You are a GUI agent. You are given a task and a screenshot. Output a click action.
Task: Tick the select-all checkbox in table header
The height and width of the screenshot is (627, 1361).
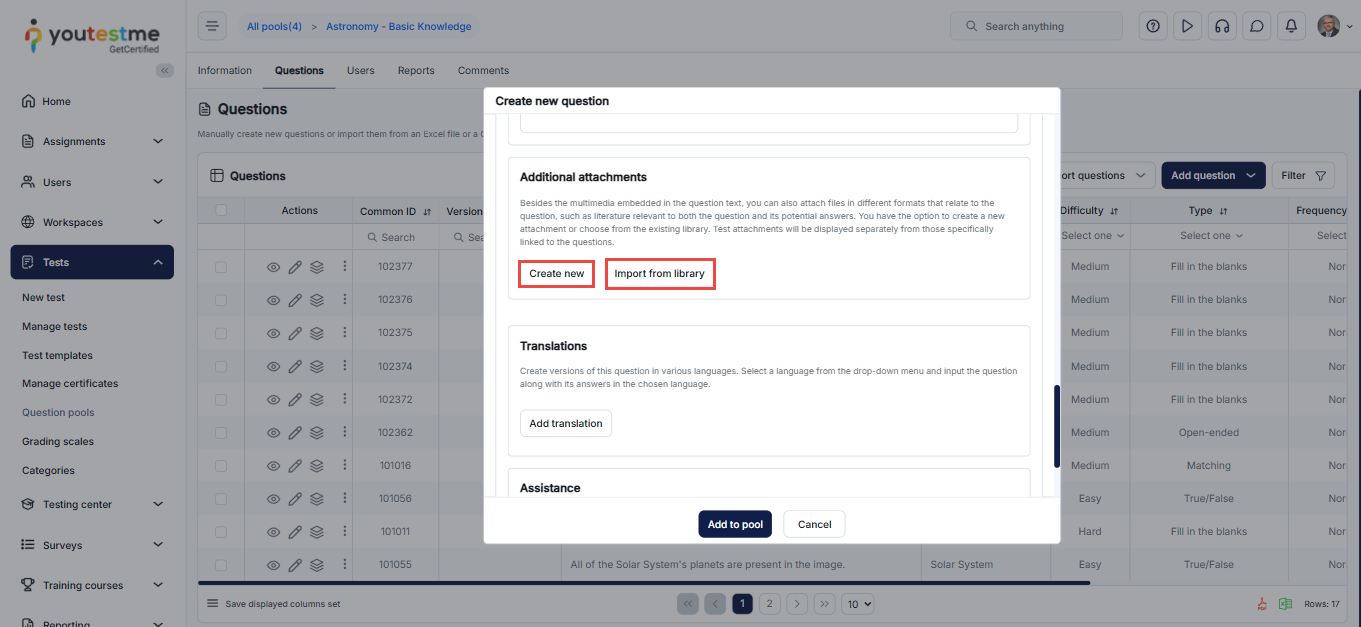point(221,210)
